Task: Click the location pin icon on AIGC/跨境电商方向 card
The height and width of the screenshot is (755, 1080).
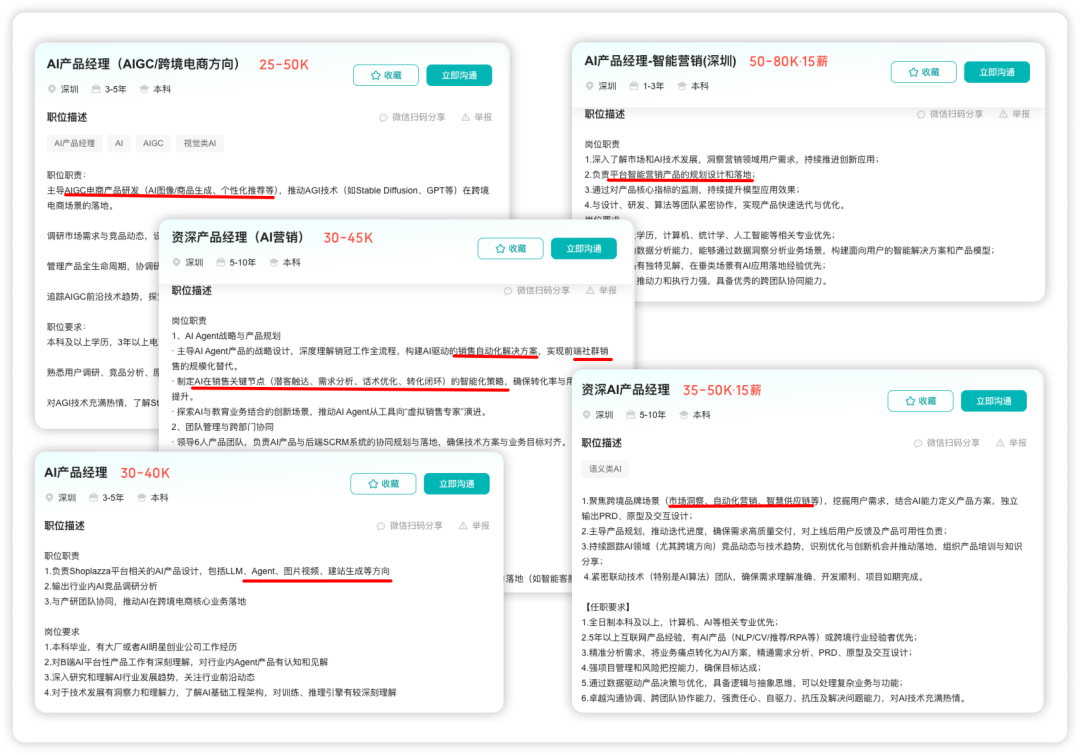Action: (x=52, y=89)
